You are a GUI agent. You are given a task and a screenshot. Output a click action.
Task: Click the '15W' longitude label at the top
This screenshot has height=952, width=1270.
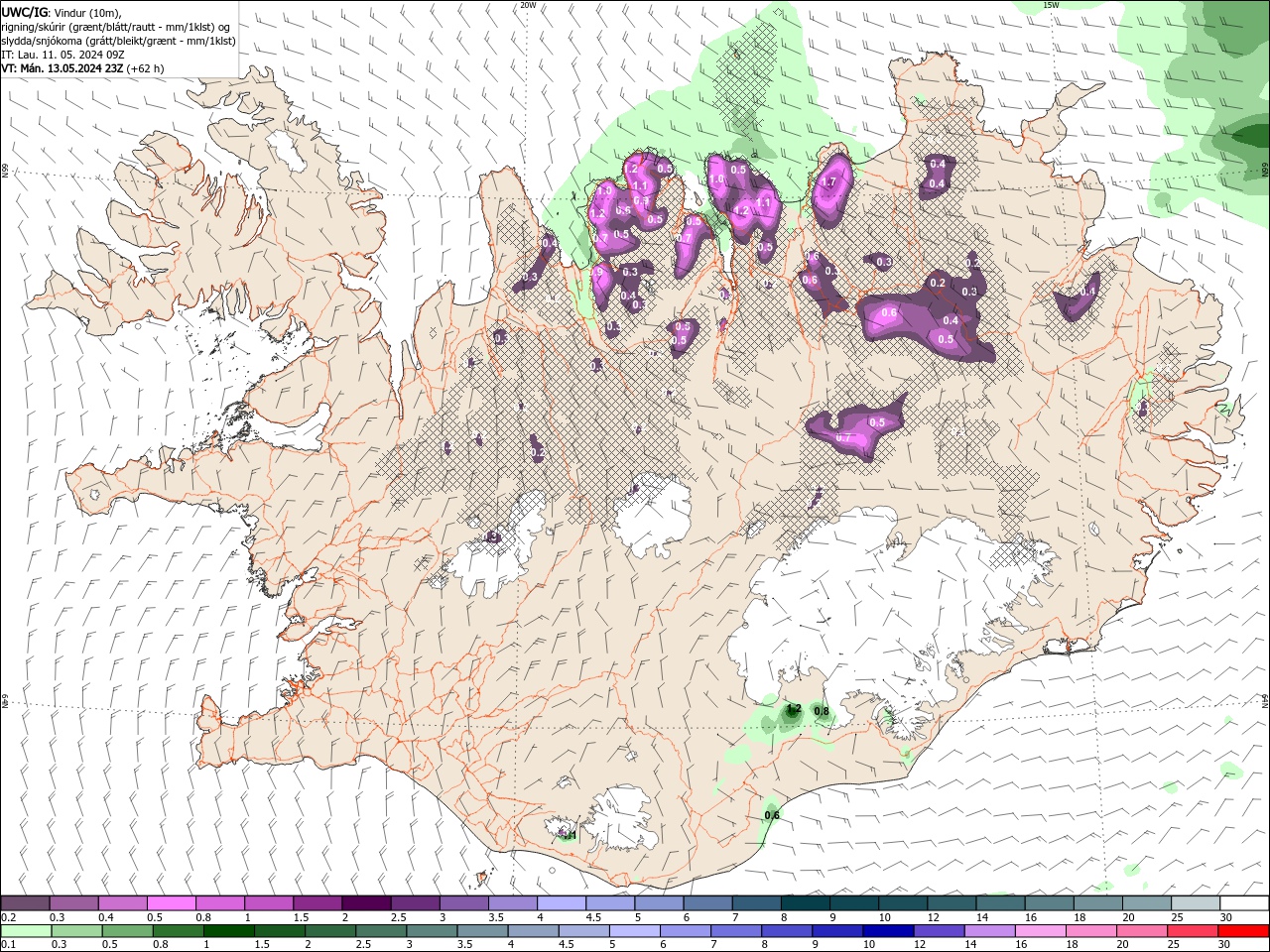[x=1051, y=5]
